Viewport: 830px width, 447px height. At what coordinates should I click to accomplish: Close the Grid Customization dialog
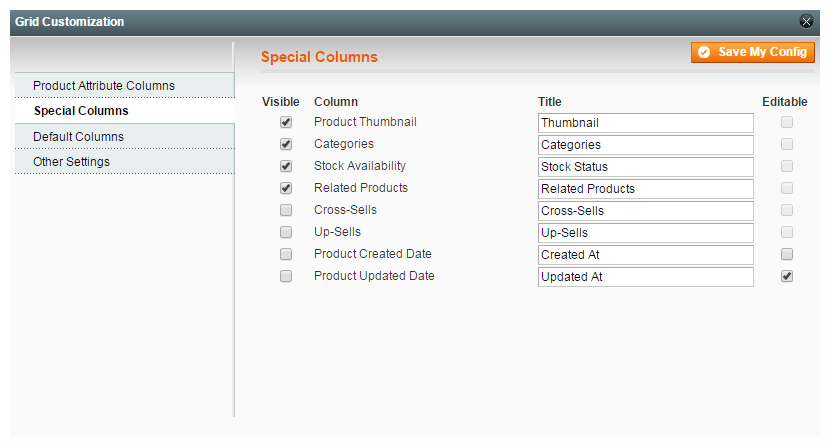(x=806, y=21)
